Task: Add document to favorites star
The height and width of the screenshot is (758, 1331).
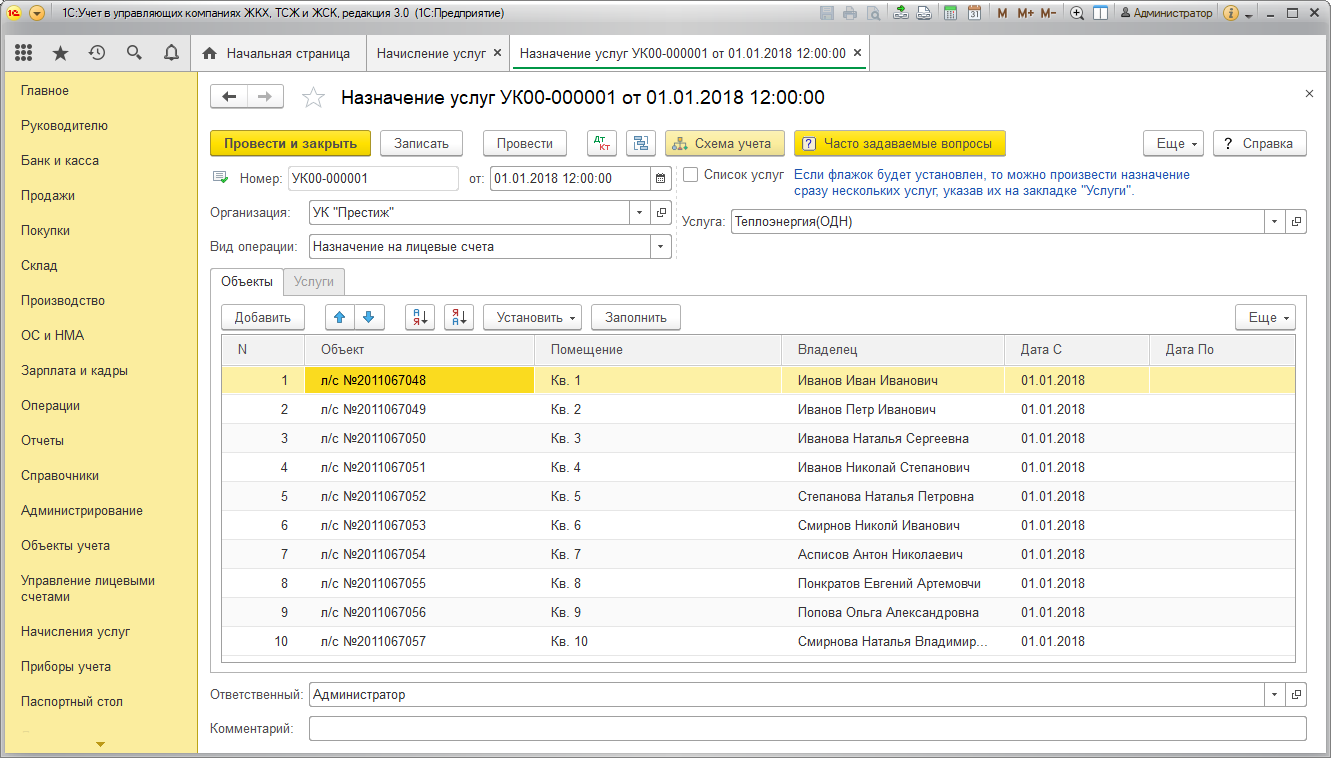Action: coord(313,97)
